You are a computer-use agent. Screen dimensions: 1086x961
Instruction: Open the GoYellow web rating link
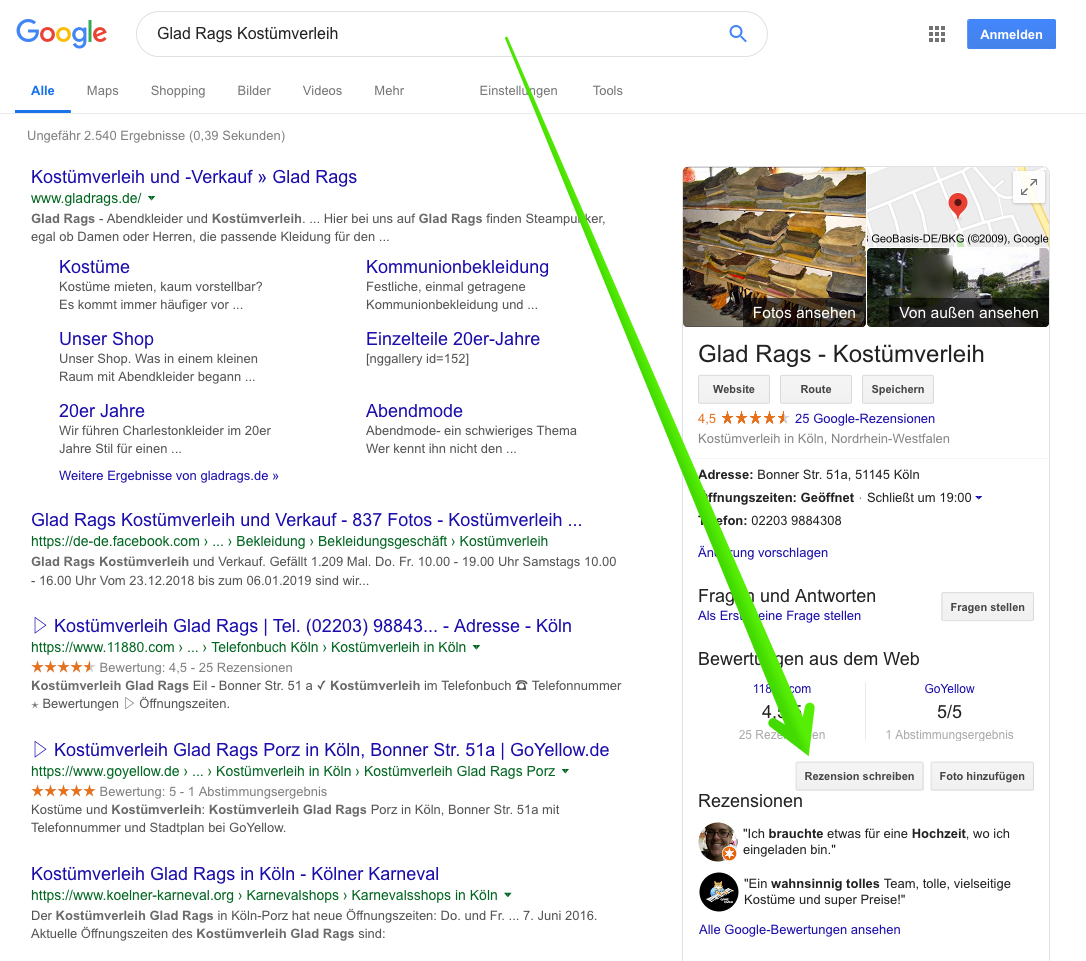coord(949,689)
